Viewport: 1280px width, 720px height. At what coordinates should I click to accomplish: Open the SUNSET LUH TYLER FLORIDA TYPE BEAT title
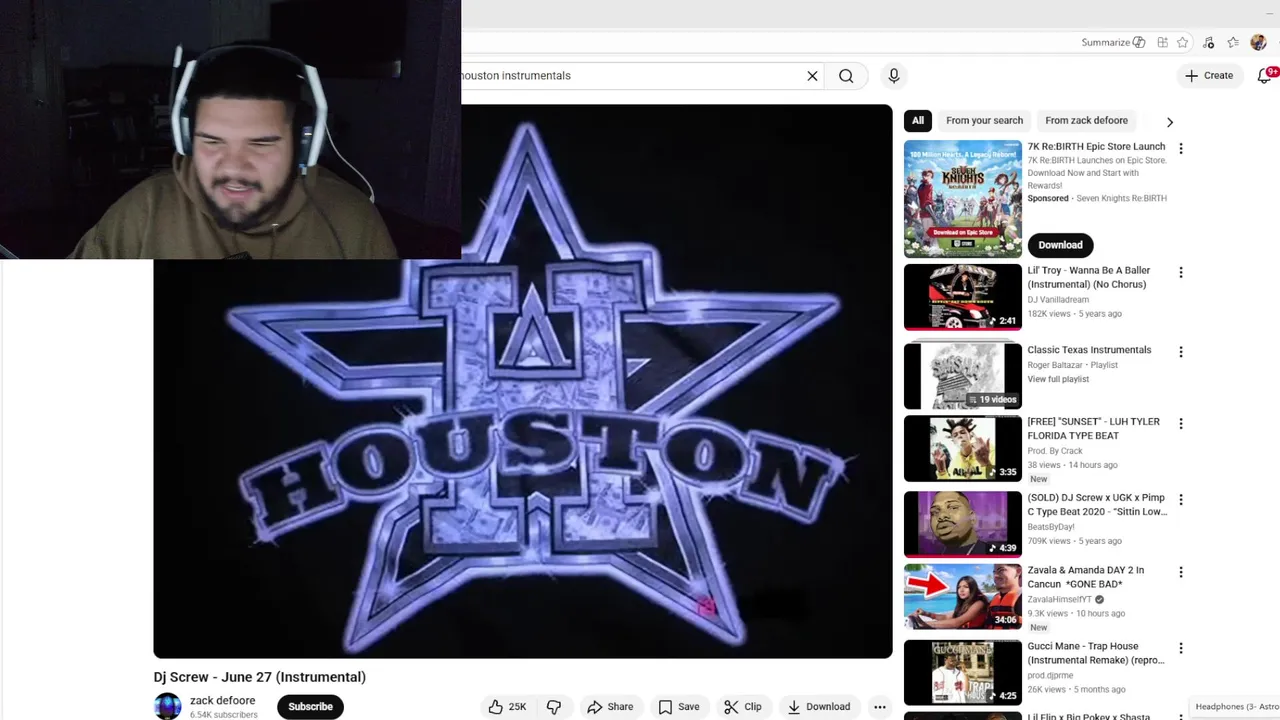pyautogui.click(x=1093, y=429)
